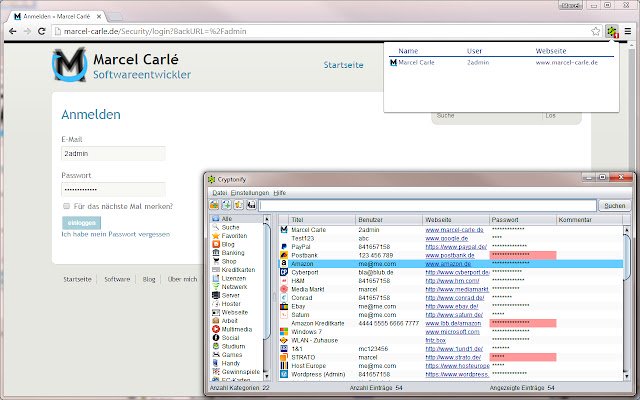Close the Anmelden browser tab
Screen dimensions: 640x400
pos(99,17)
